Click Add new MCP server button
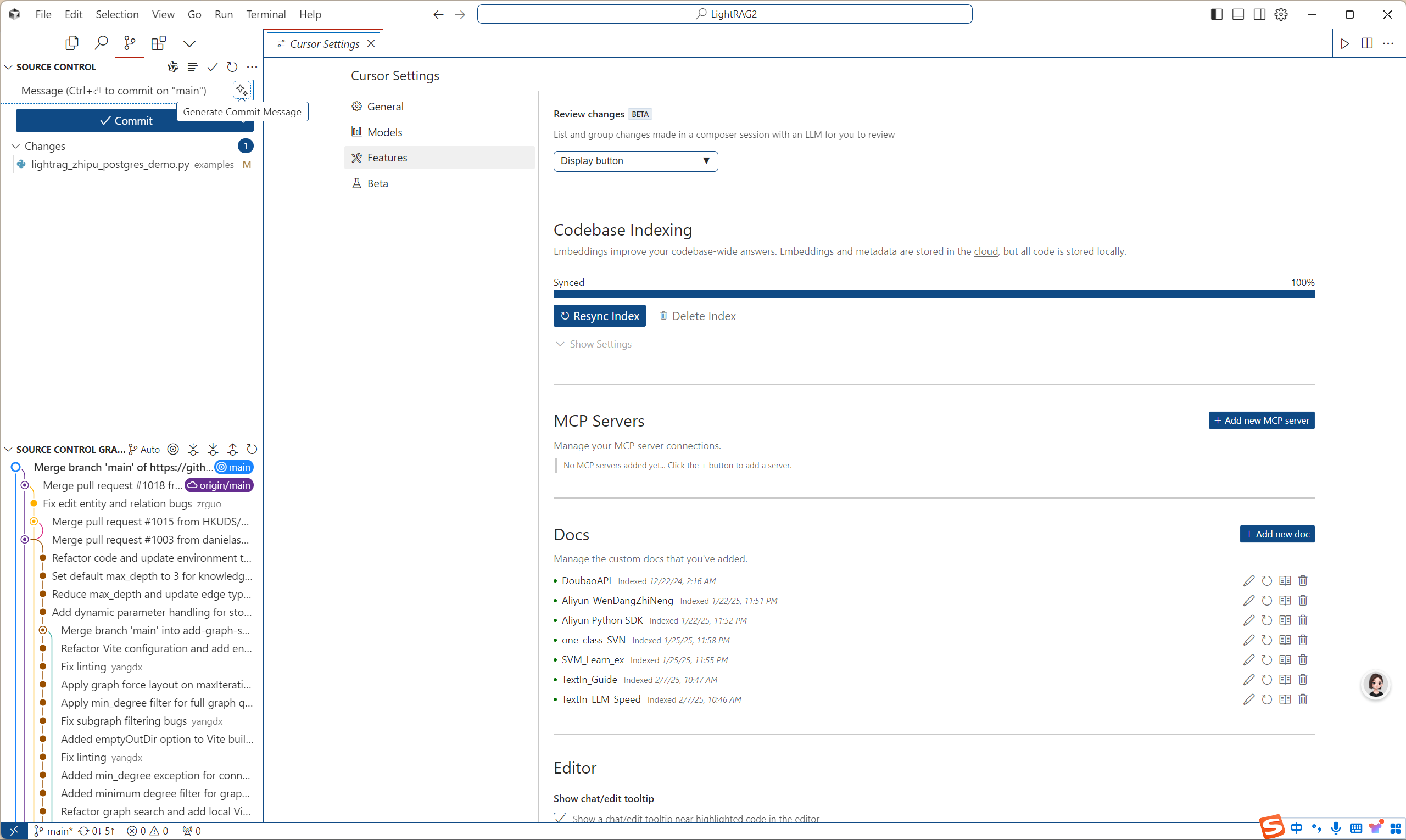This screenshot has height=840, width=1406. coord(1261,421)
